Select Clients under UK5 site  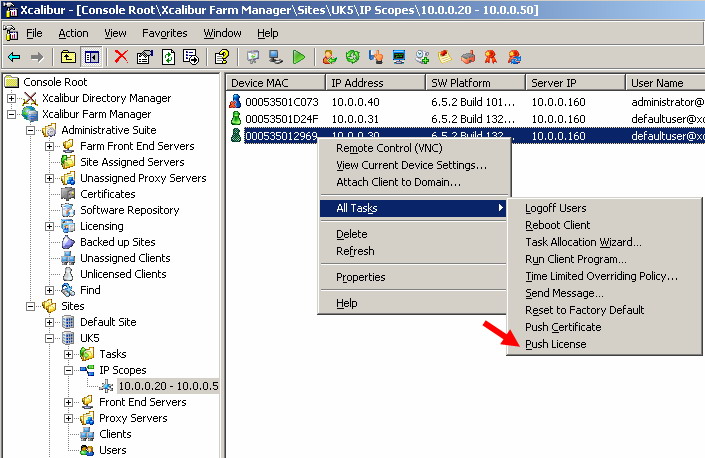[x=115, y=434]
